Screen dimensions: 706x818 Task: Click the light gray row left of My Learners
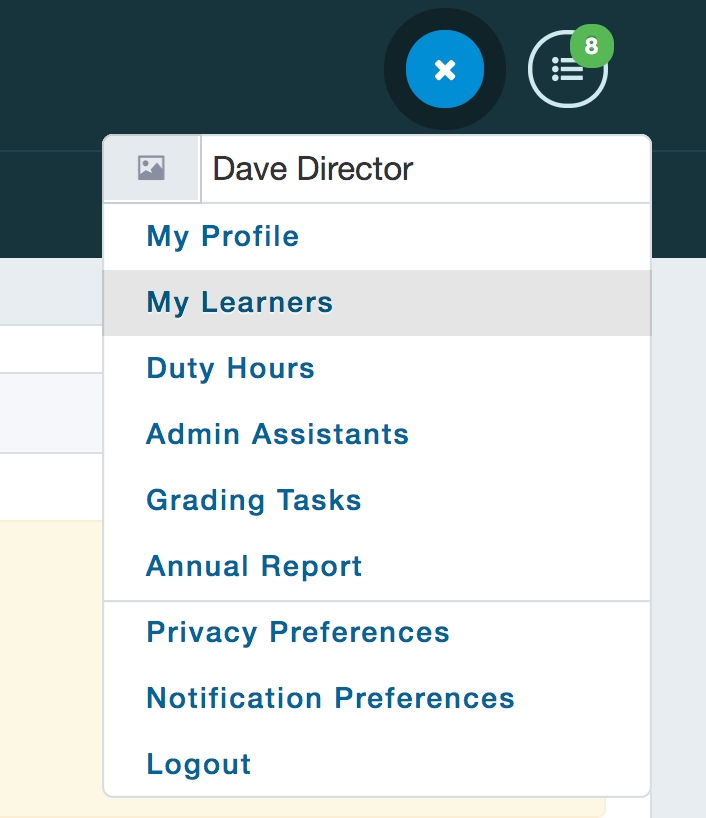(50, 300)
